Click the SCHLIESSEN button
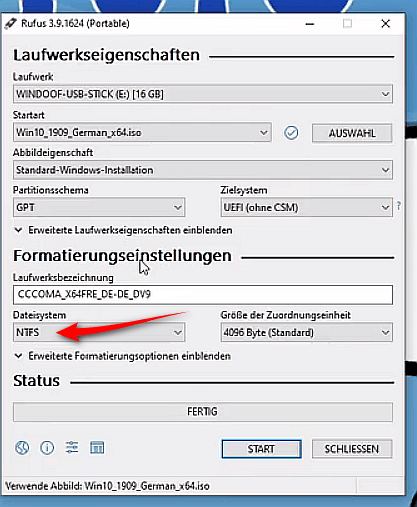 pyautogui.click(x=352, y=449)
